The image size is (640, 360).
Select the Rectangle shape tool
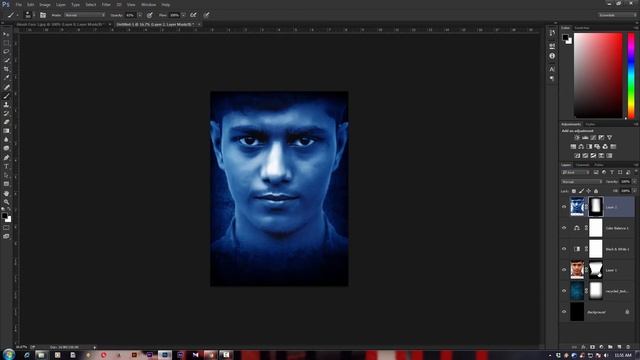click(6, 184)
